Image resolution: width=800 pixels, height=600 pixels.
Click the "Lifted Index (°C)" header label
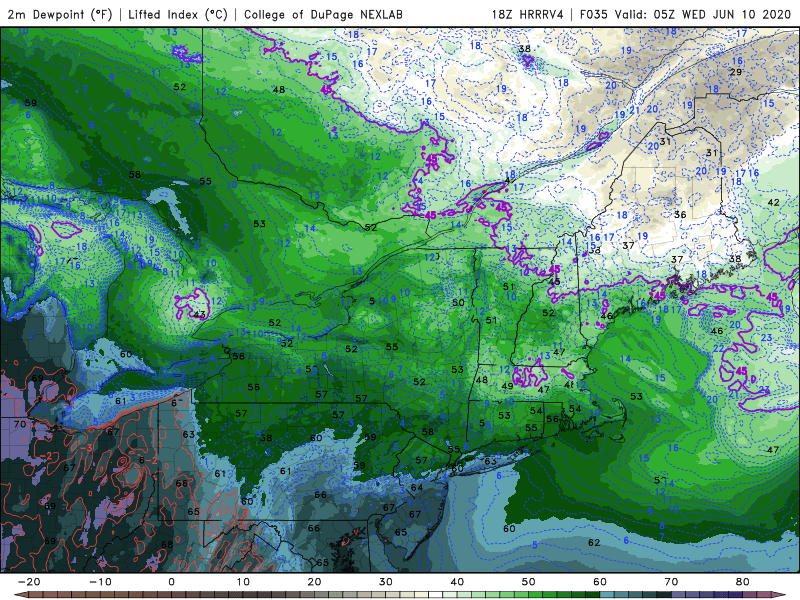pos(178,14)
